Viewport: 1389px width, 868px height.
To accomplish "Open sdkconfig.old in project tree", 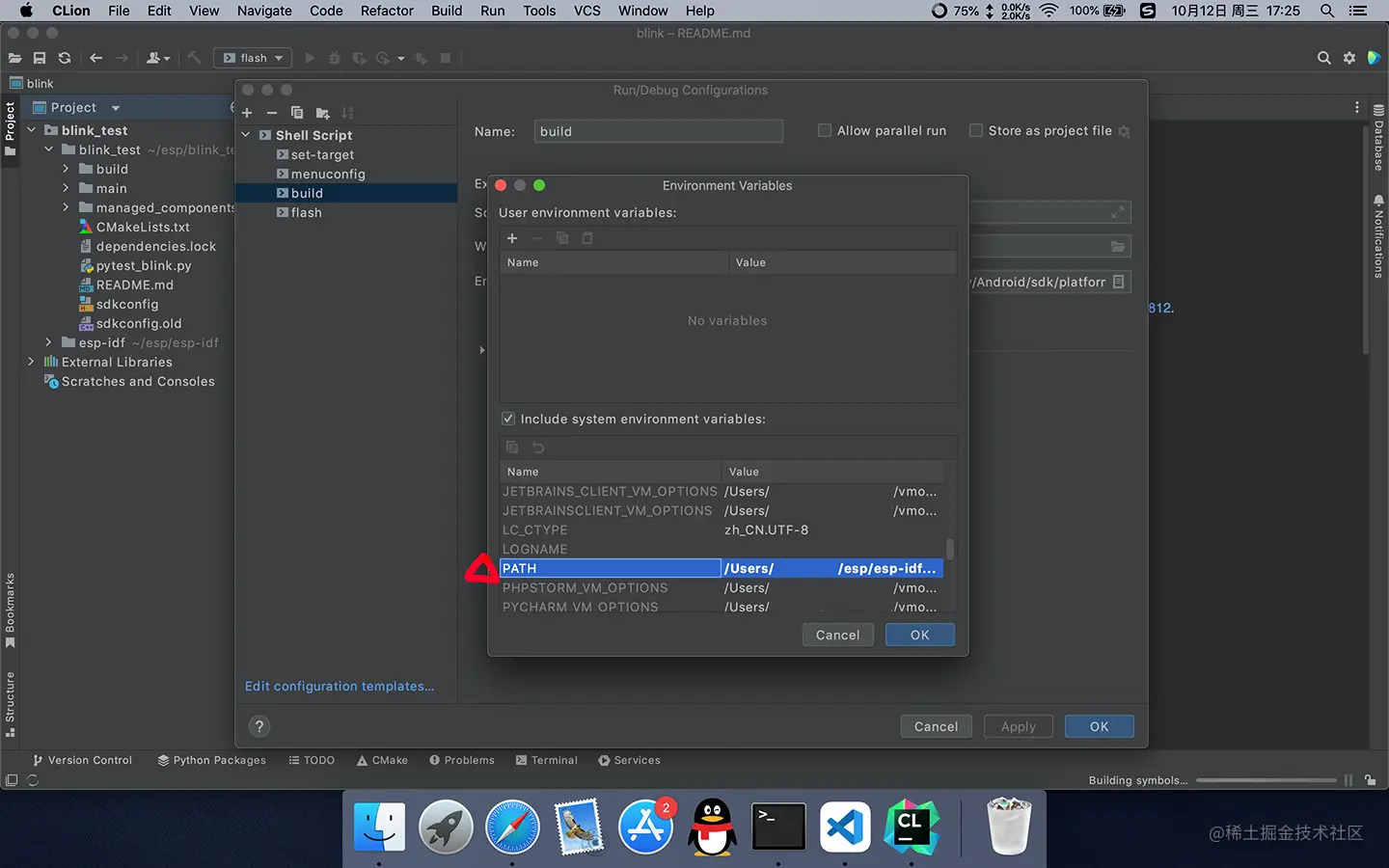I will click(x=139, y=323).
